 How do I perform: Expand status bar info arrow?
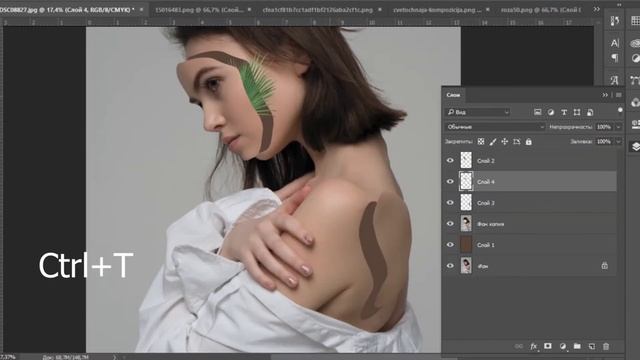(114, 357)
